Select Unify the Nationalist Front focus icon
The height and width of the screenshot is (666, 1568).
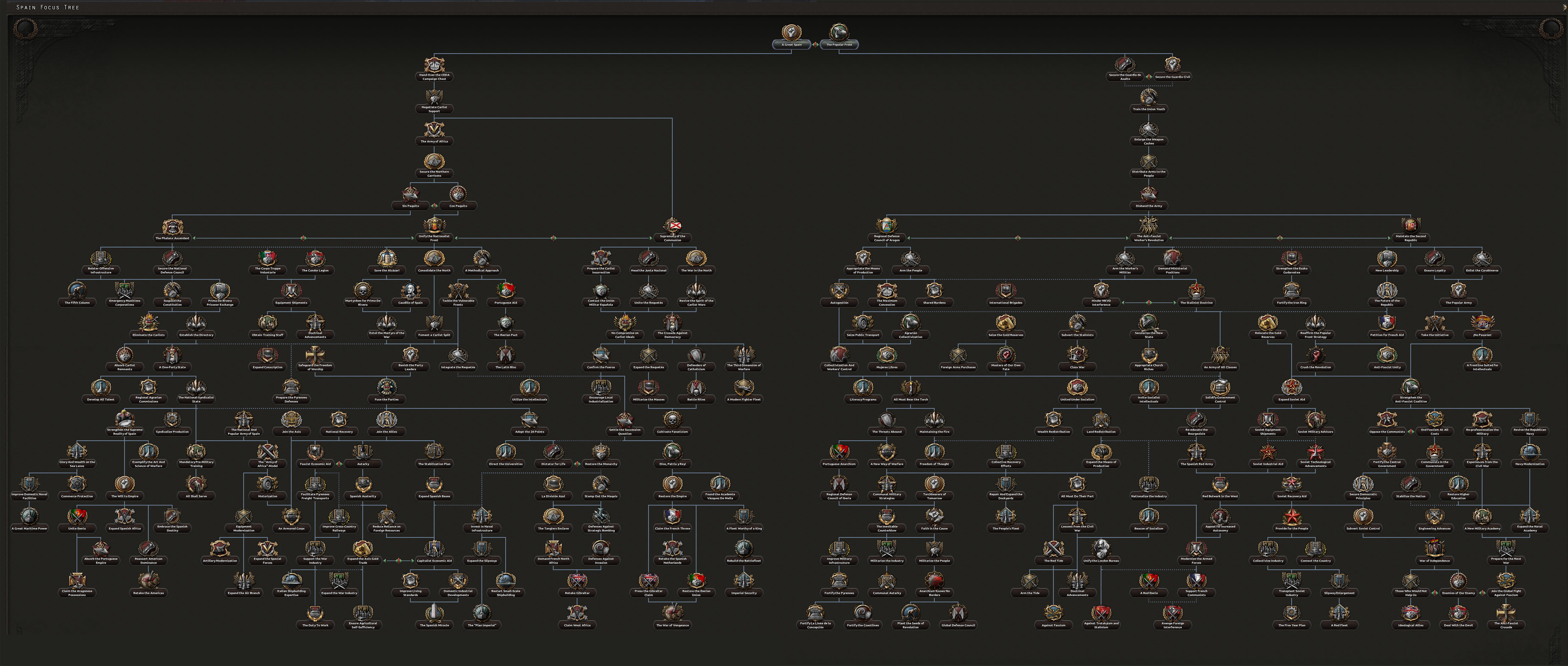point(434,225)
